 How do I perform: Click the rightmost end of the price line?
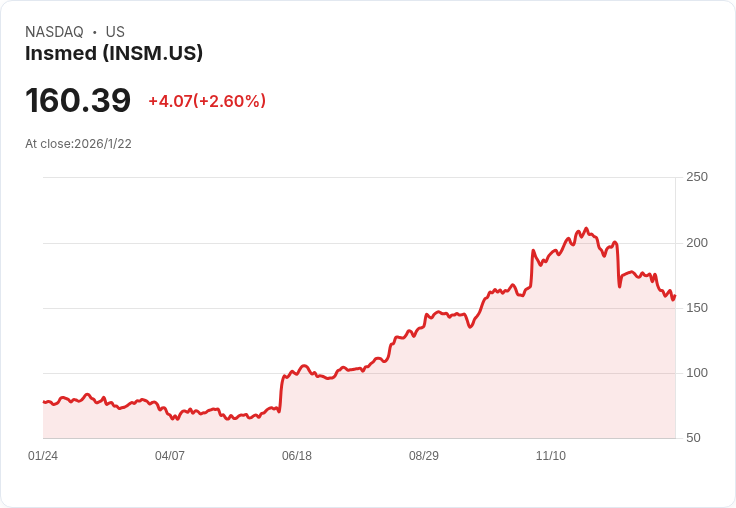coord(675,295)
